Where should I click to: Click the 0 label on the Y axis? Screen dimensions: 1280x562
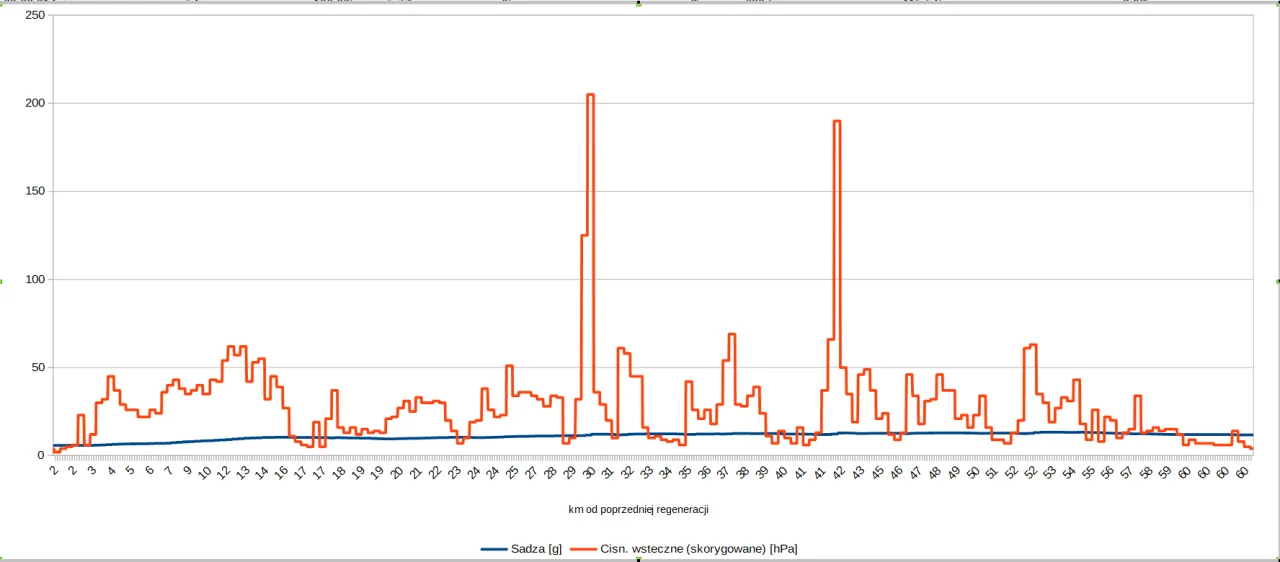pos(41,455)
